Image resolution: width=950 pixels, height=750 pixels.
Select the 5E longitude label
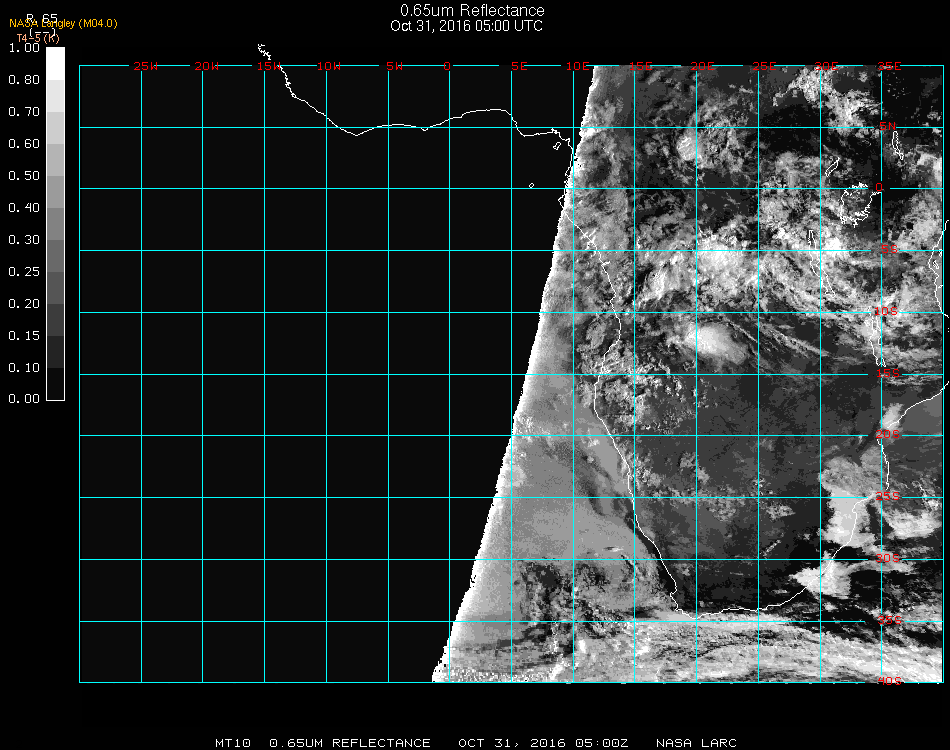[519, 66]
